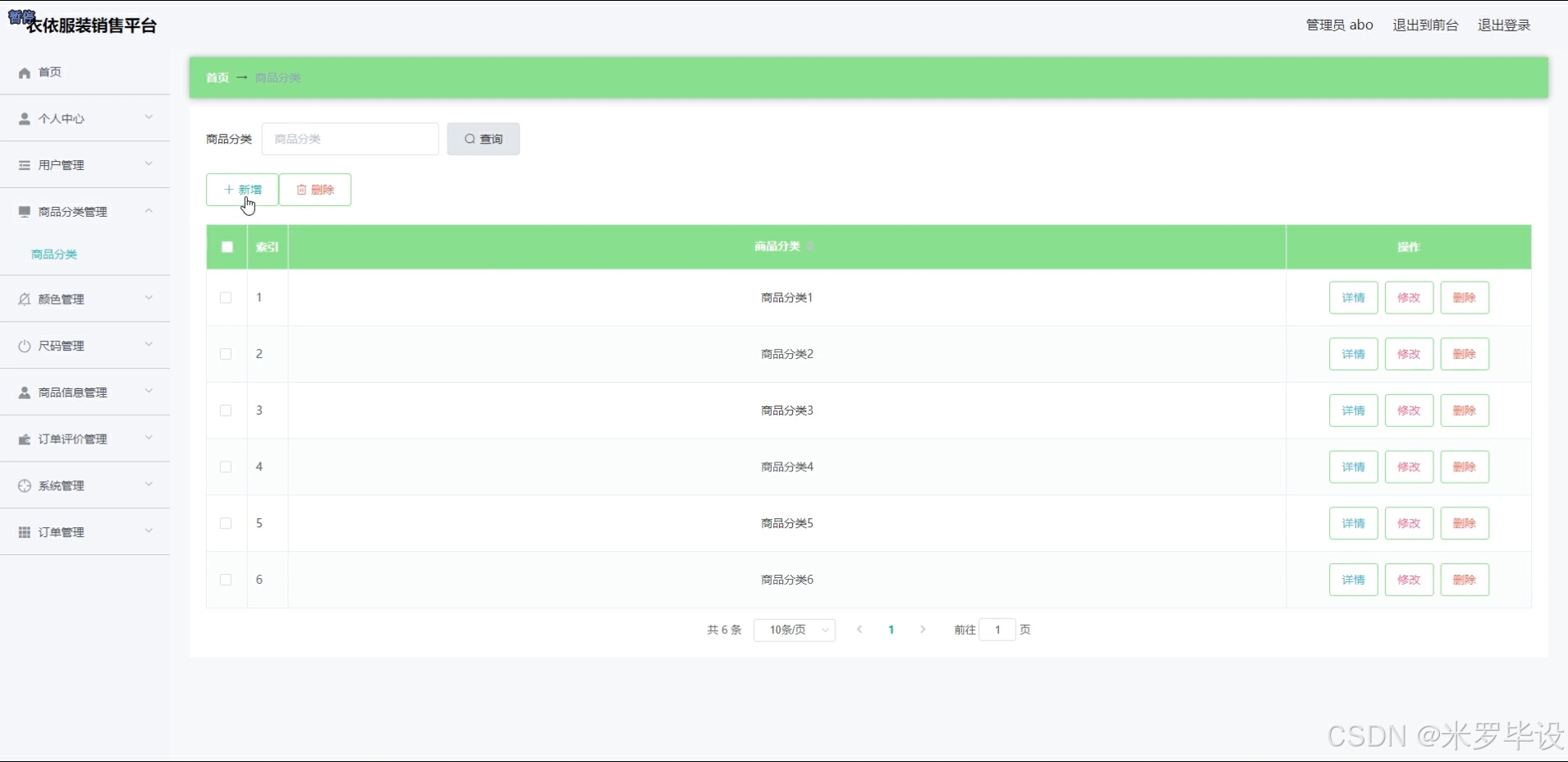Click the 查询 search button
The width and height of the screenshot is (1568, 762).
(x=484, y=139)
